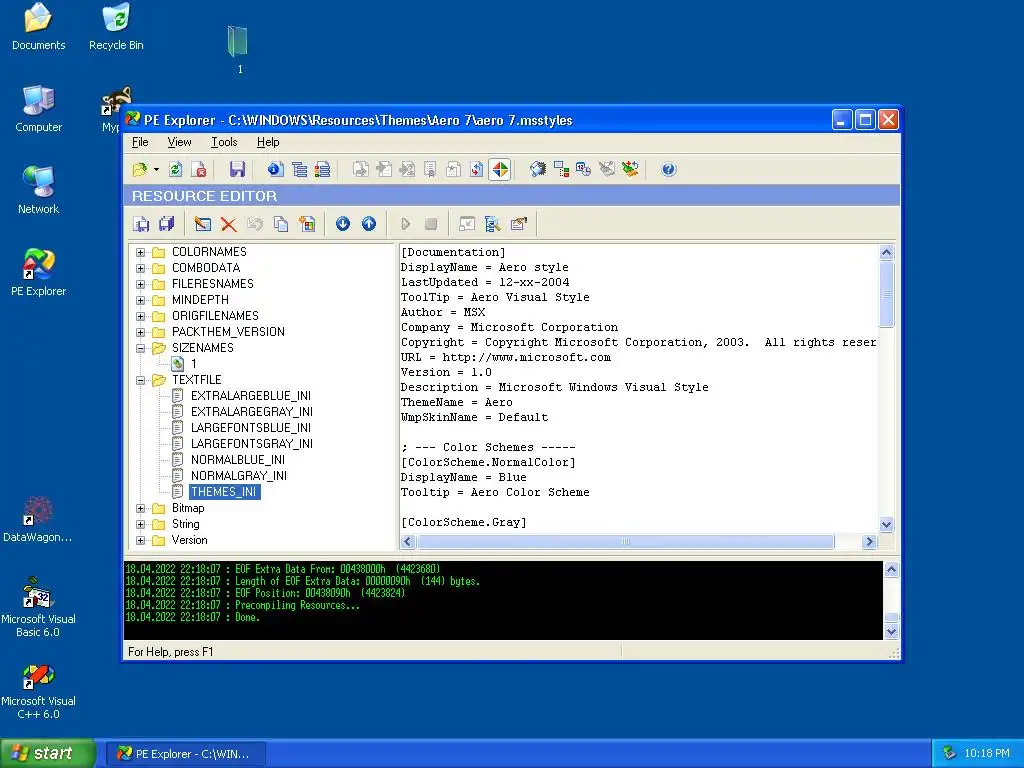Click the Save All Resources icon
This screenshot has width=1024, height=768.
167,224
